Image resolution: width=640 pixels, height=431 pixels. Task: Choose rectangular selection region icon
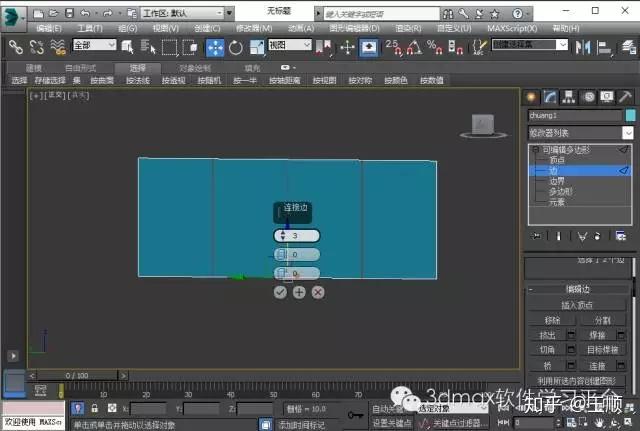(169, 47)
